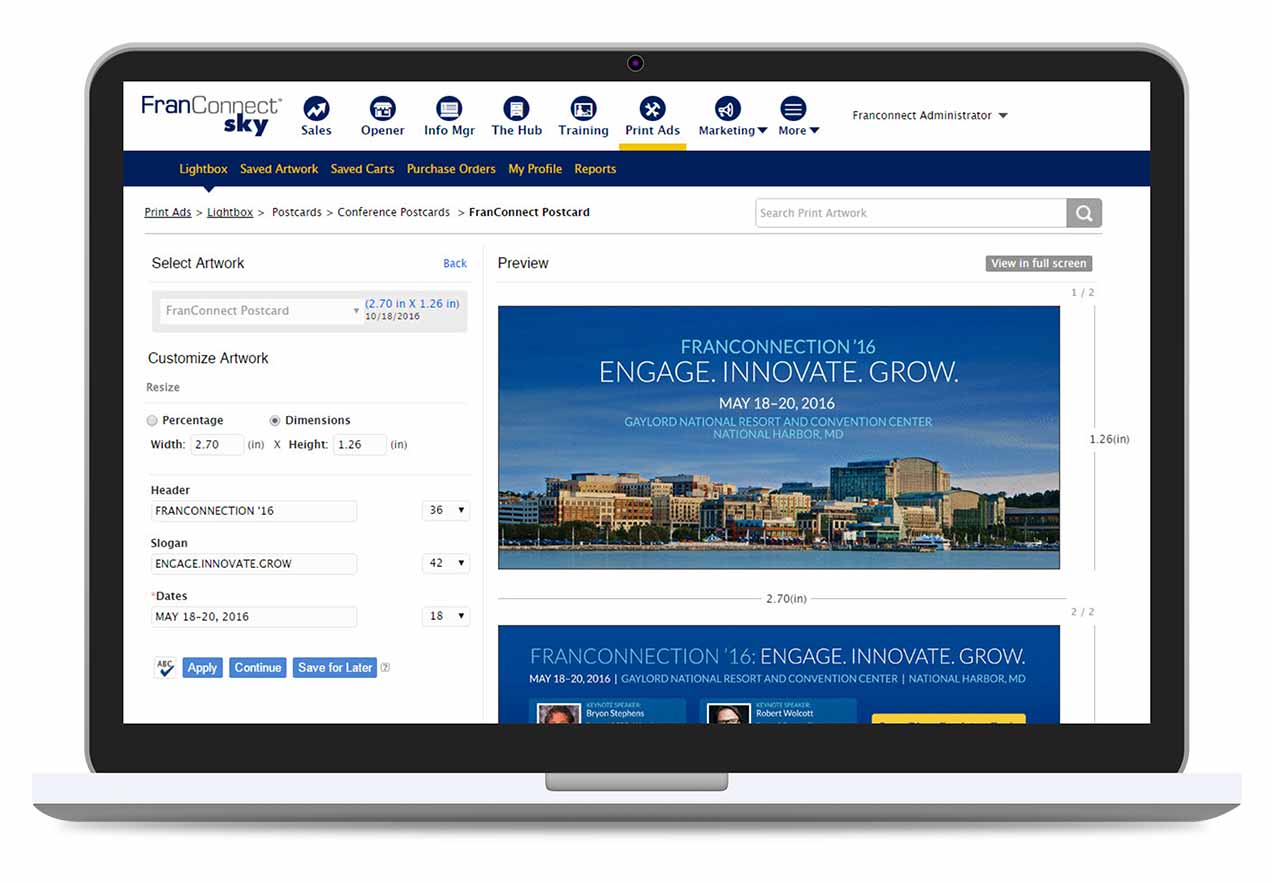Run the ABC spell check icon
1272x884 pixels.
coord(165,667)
